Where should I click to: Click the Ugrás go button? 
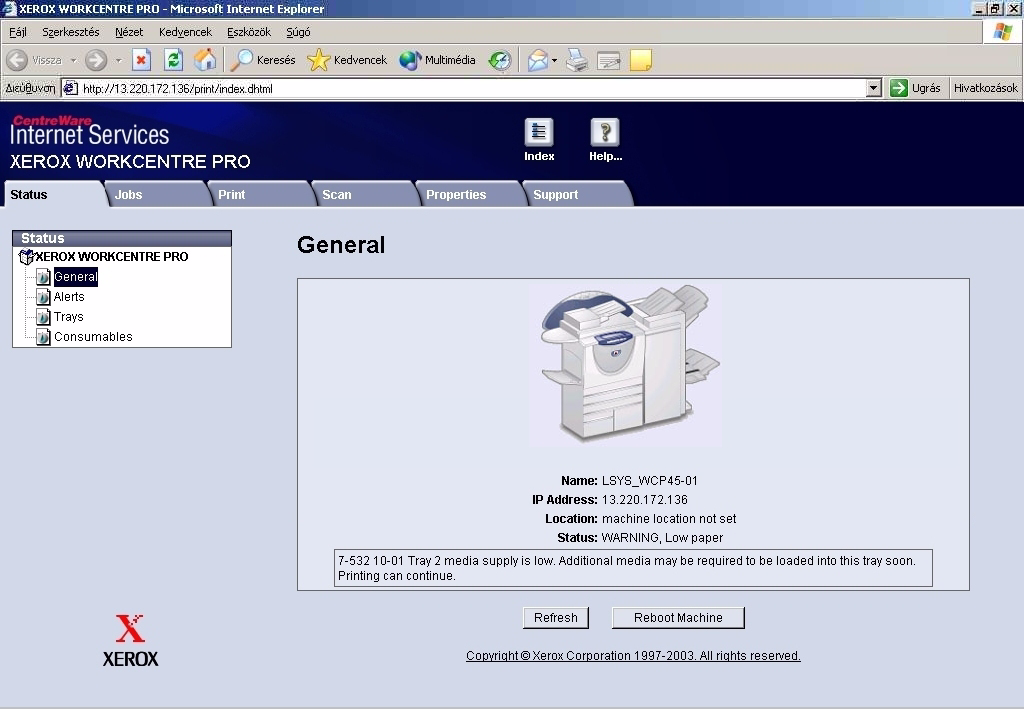point(915,88)
